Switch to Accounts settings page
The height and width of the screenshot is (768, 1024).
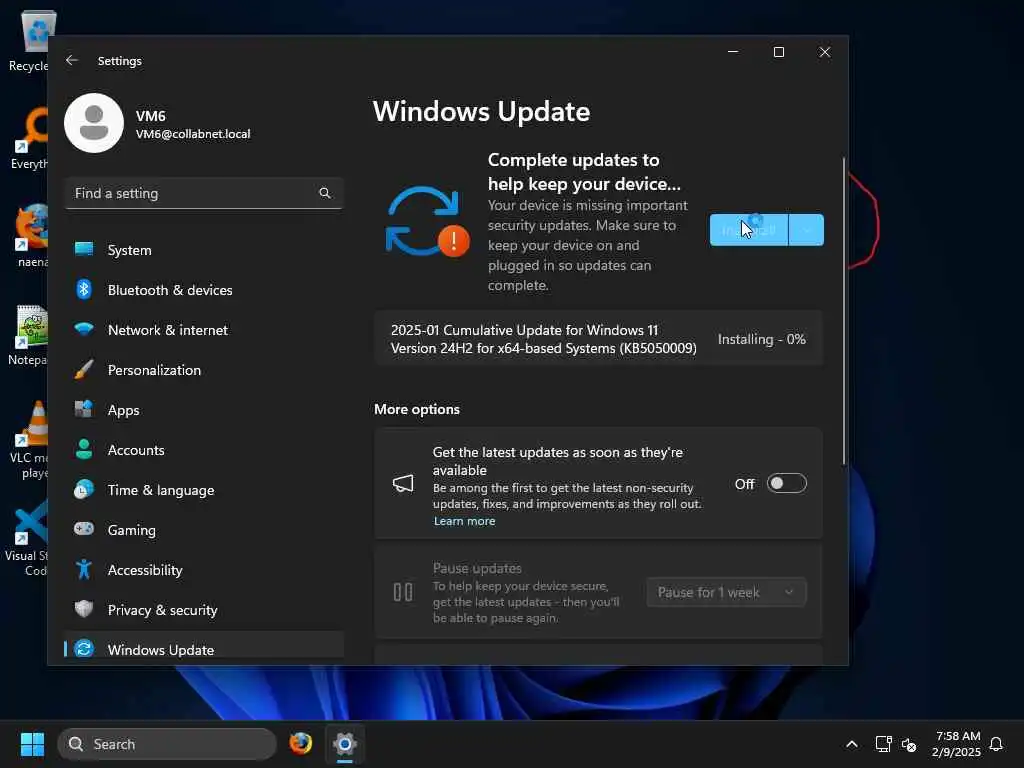click(204, 450)
